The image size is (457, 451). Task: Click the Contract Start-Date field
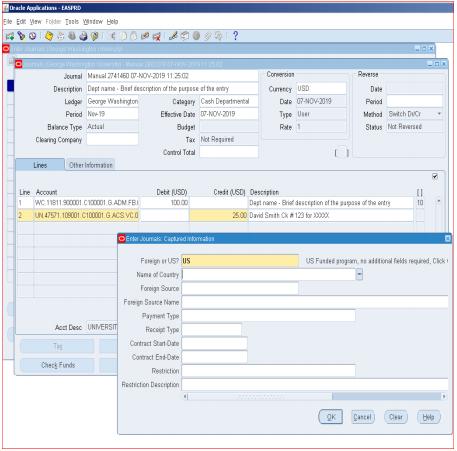coord(215,343)
